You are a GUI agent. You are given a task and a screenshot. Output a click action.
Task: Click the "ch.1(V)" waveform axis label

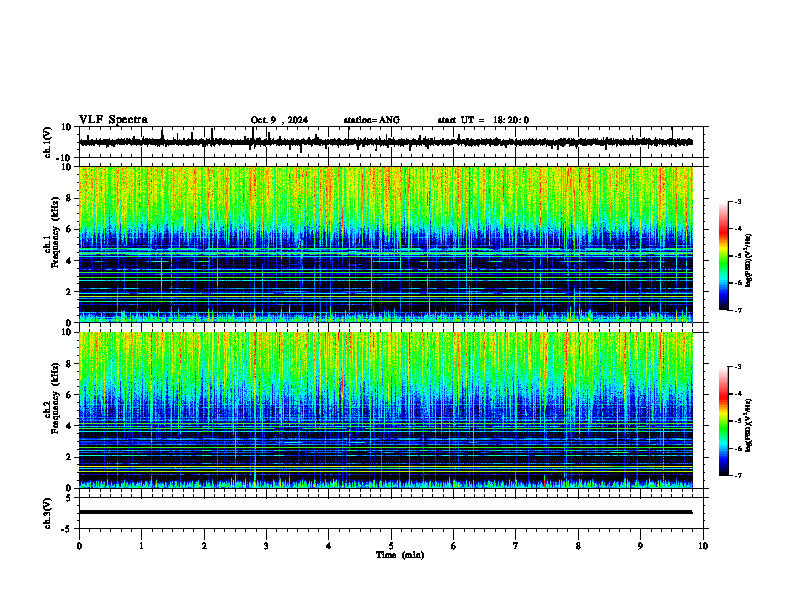(x=48, y=142)
